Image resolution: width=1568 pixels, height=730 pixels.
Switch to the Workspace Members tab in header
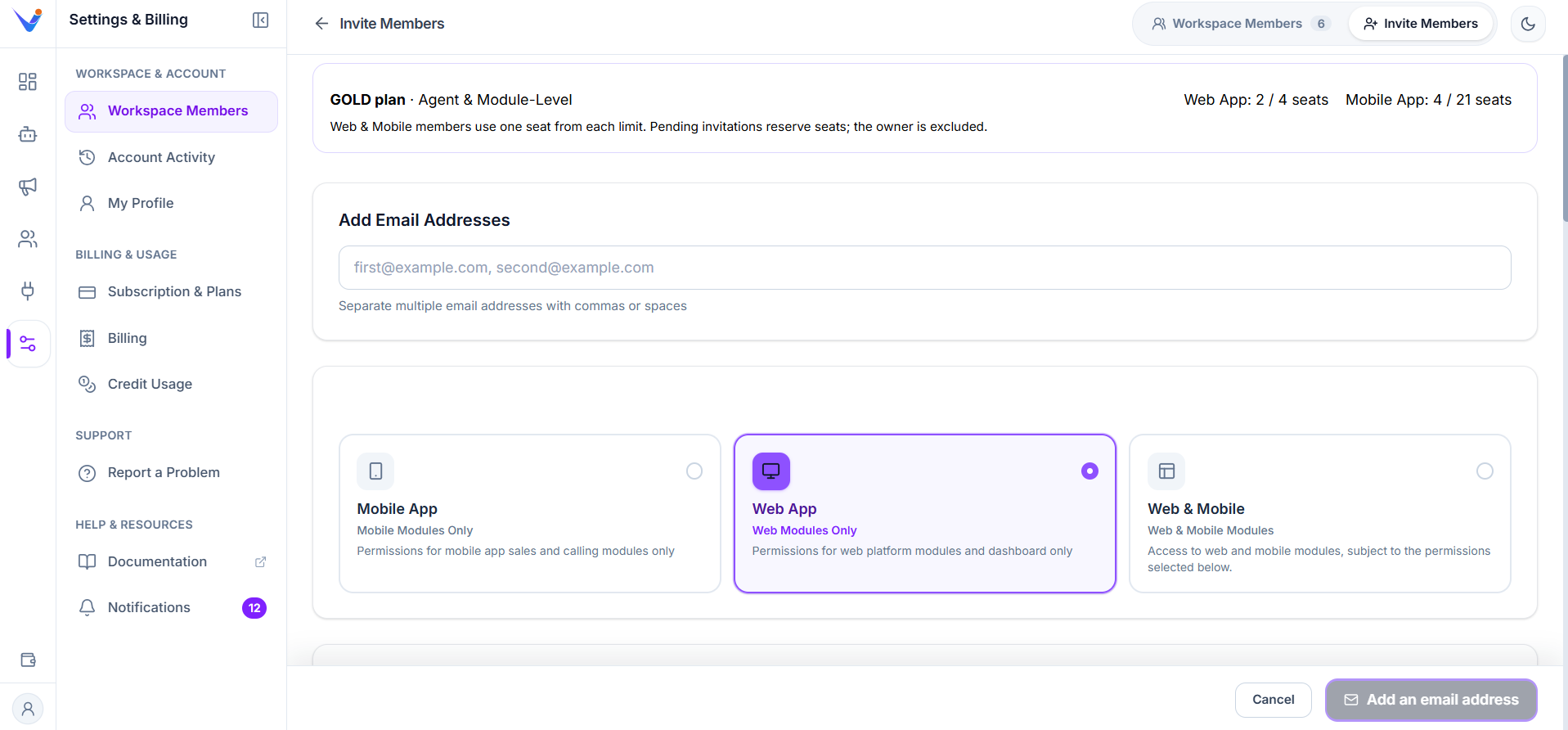[1241, 24]
